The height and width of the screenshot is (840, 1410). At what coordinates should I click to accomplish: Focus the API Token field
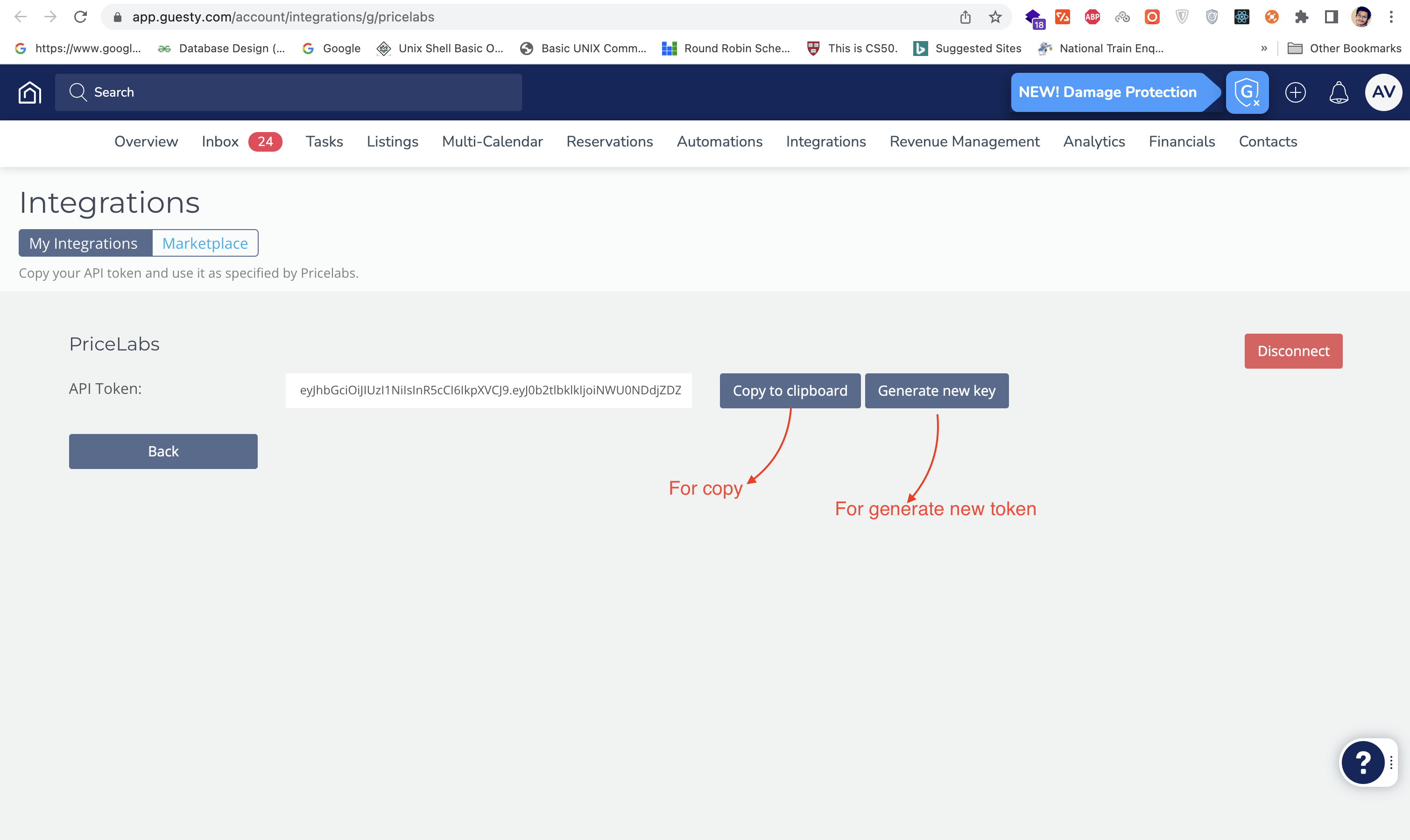coord(489,390)
